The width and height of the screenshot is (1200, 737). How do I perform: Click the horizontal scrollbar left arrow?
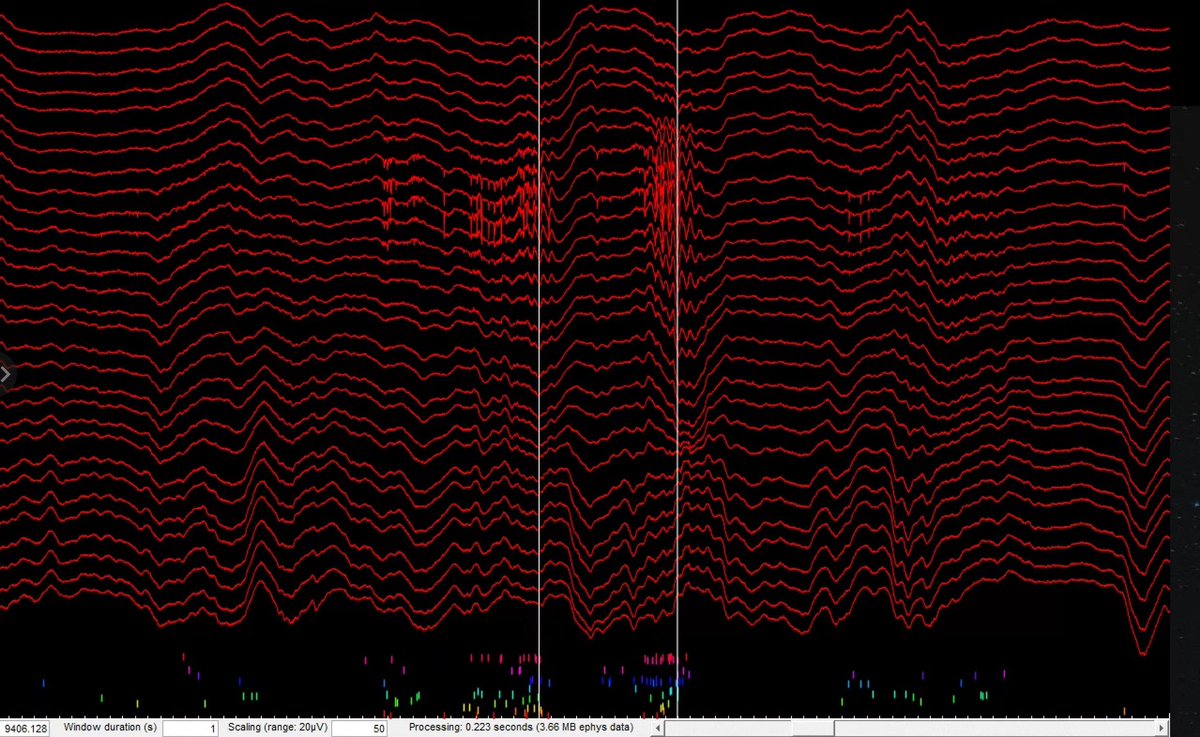click(658, 728)
